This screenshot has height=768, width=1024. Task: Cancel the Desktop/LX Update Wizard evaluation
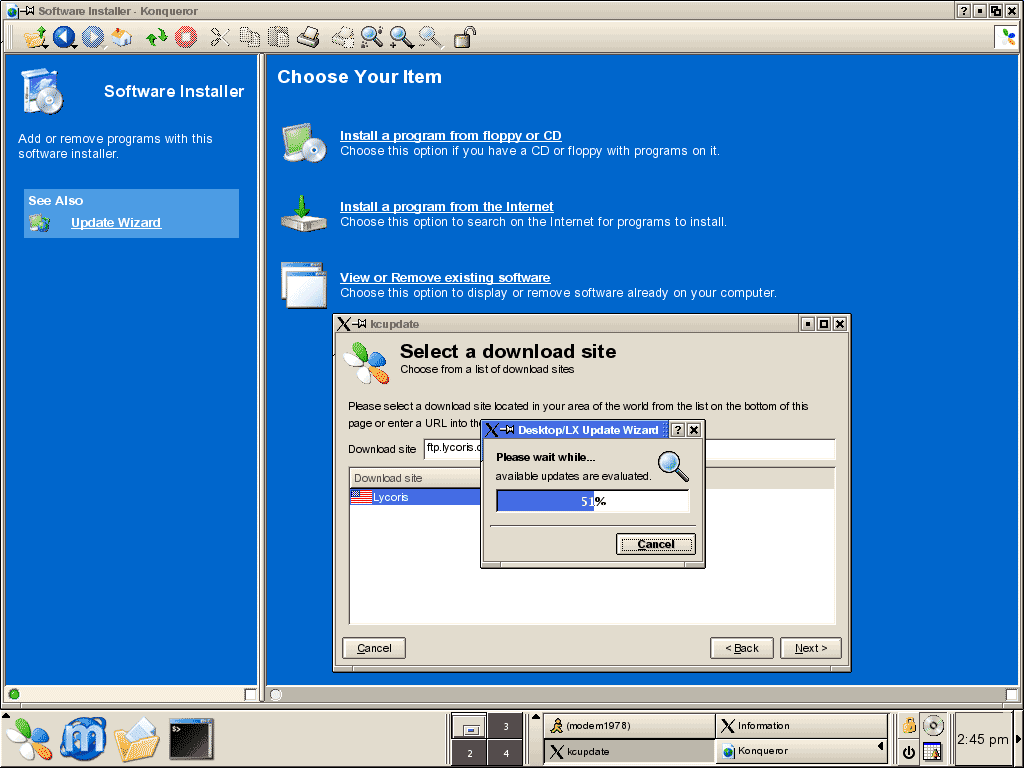(x=655, y=544)
